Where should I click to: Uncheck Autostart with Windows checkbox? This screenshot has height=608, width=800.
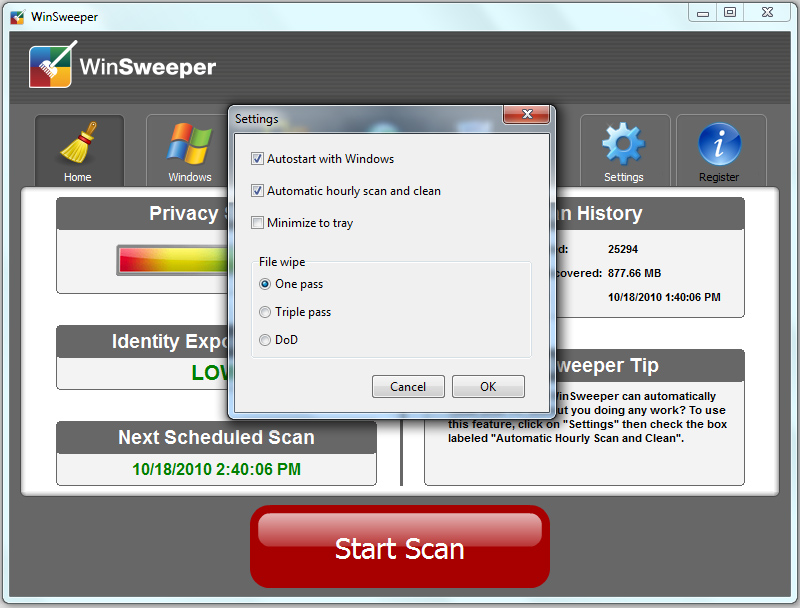point(258,159)
